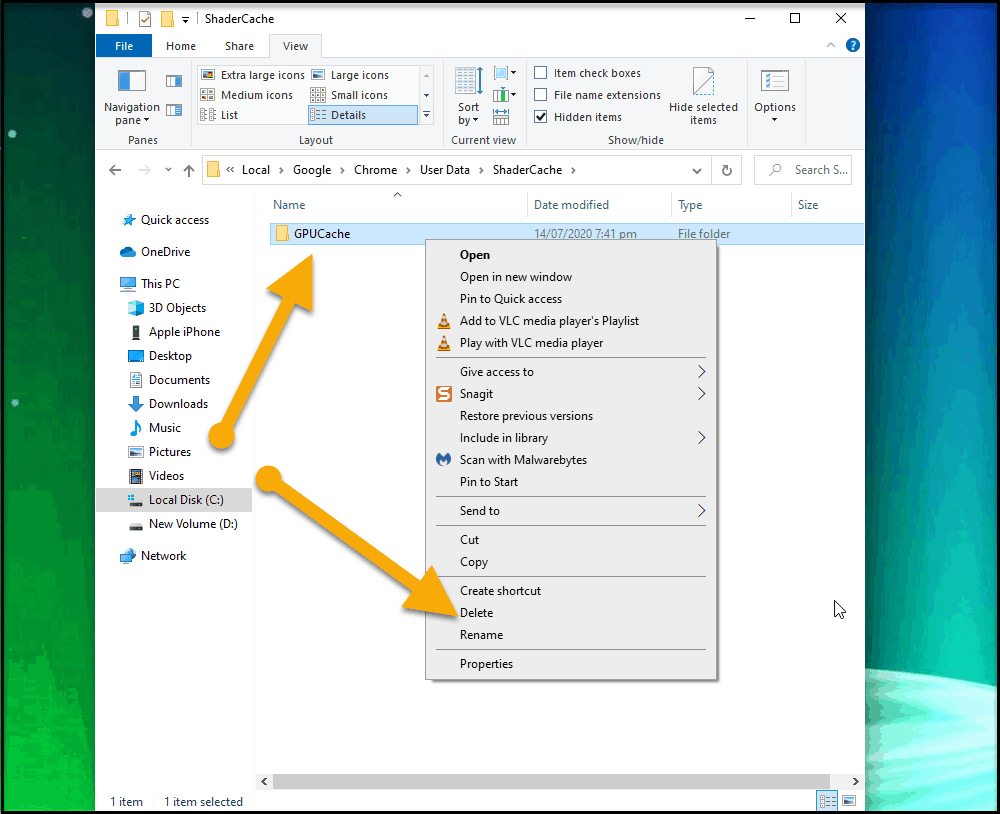Sort by the Name column header
This screenshot has height=814, width=1000.
coord(399,205)
